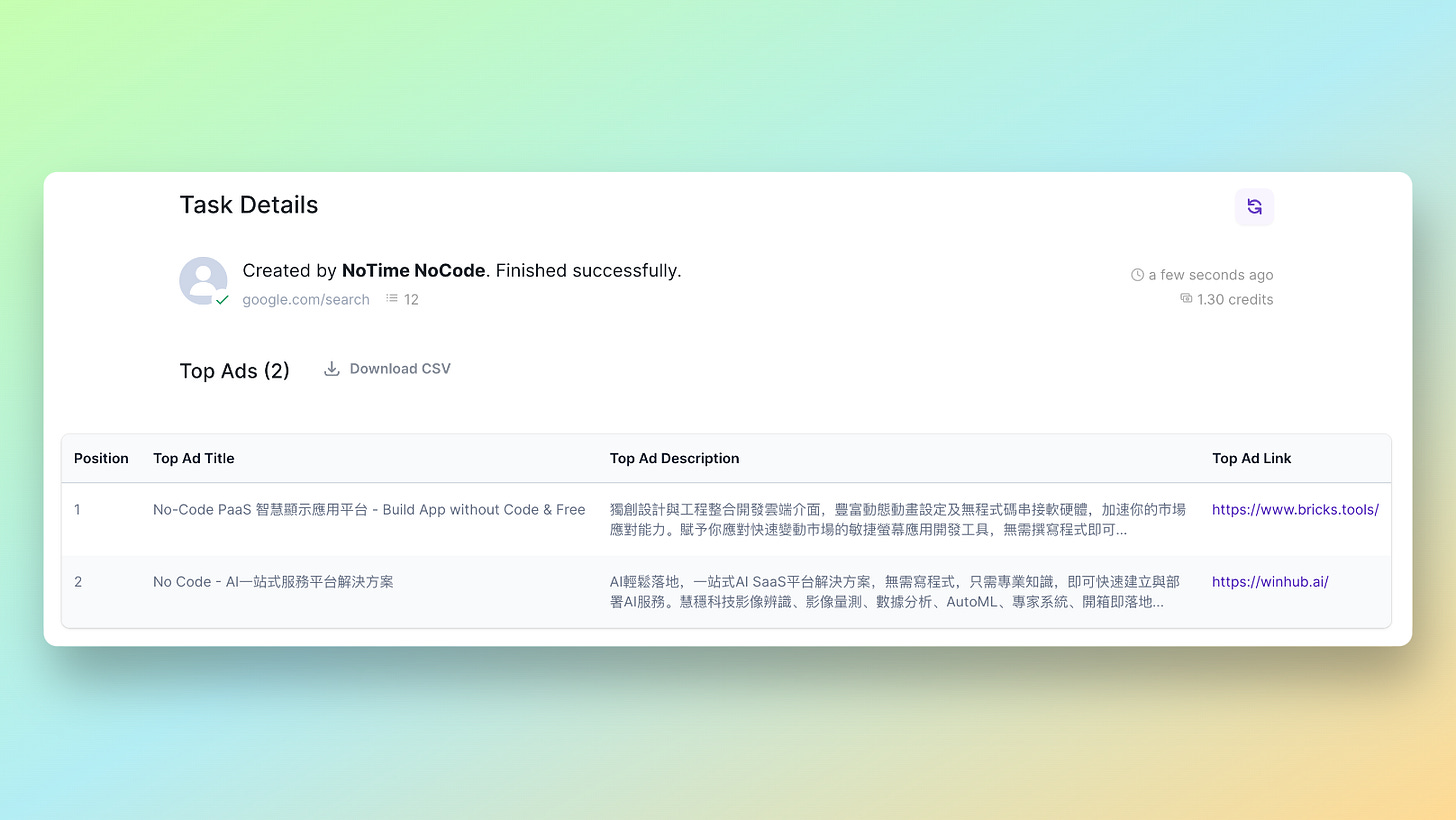
Task: Click the Position column header
Action: click(101, 458)
